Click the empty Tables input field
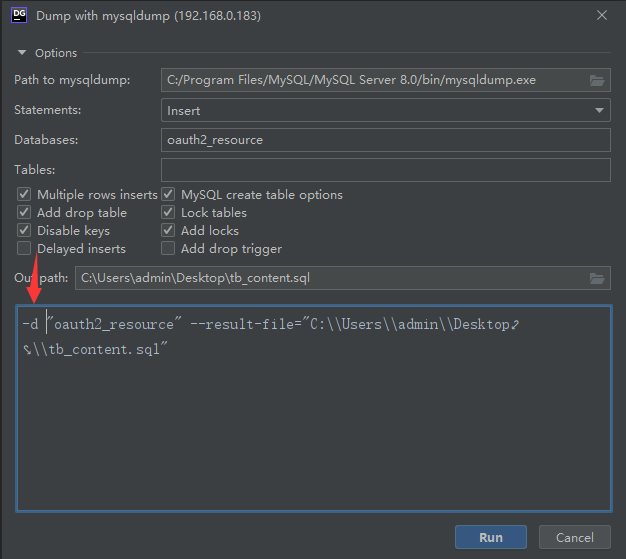 386,170
